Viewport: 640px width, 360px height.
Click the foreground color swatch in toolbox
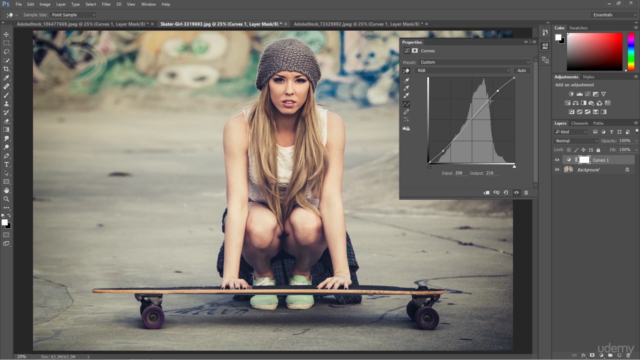click(x=4, y=222)
